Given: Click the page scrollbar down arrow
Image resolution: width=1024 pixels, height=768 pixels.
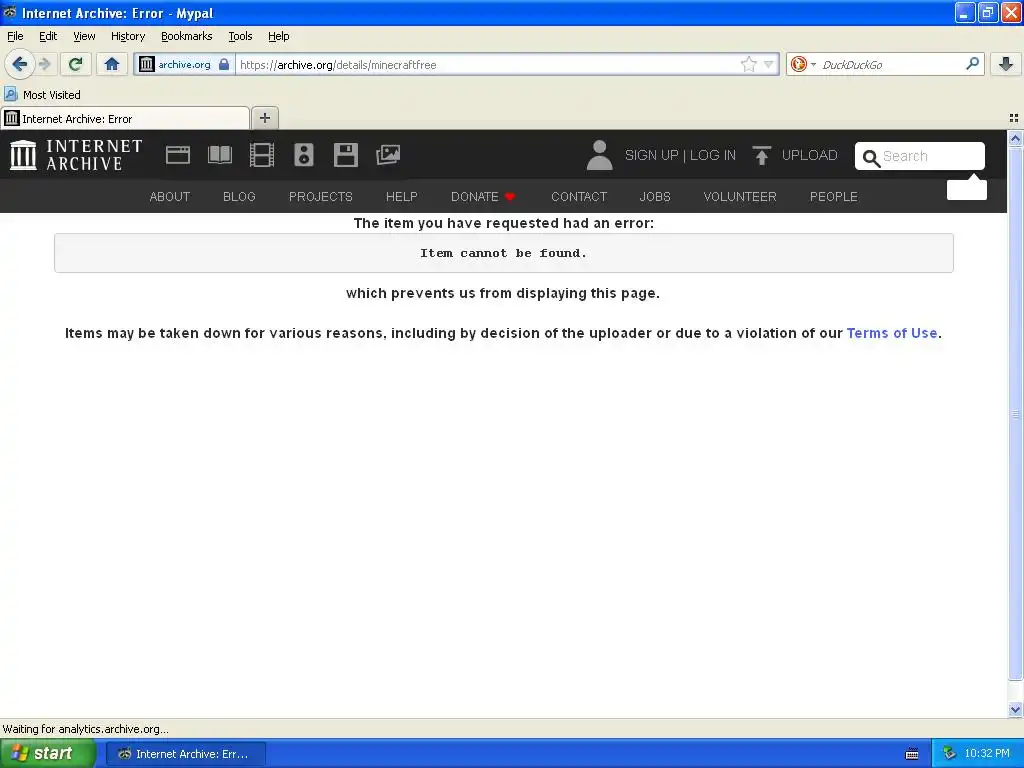Looking at the screenshot, I should click(1015, 709).
